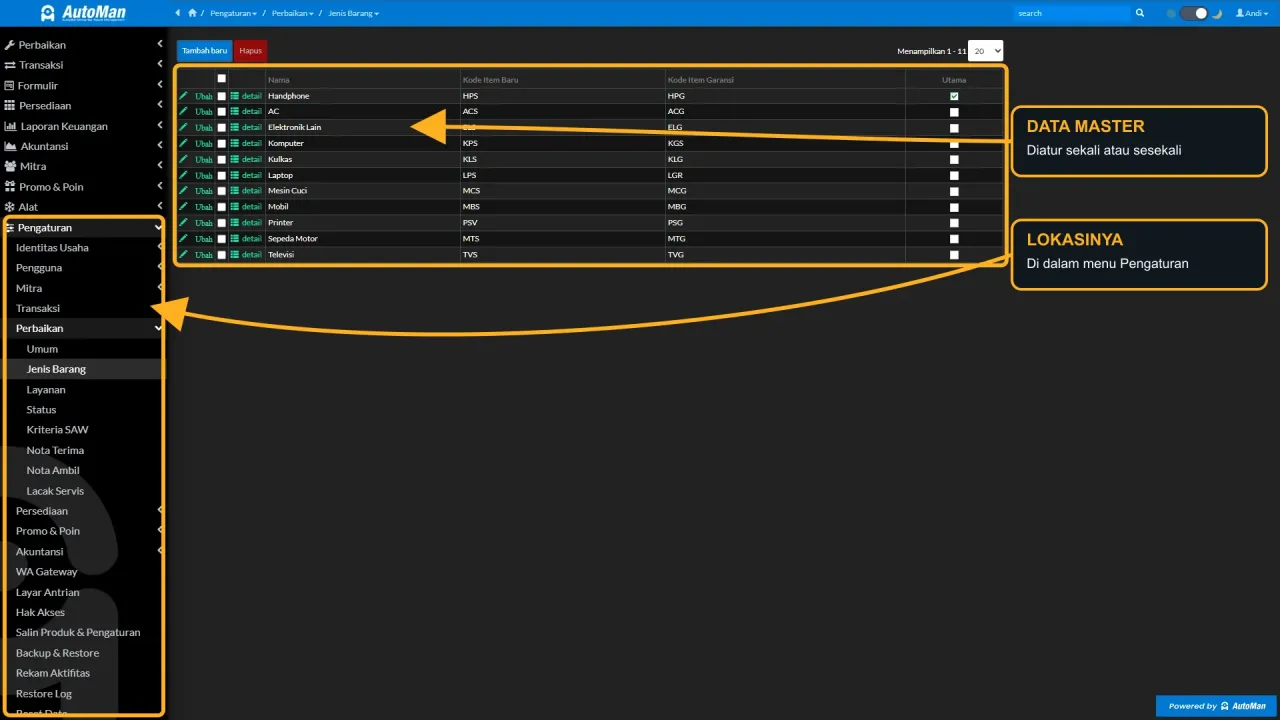Tick the row checkbox for Handphone
Image resolution: width=1280 pixels, height=720 pixels.
(222, 96)
